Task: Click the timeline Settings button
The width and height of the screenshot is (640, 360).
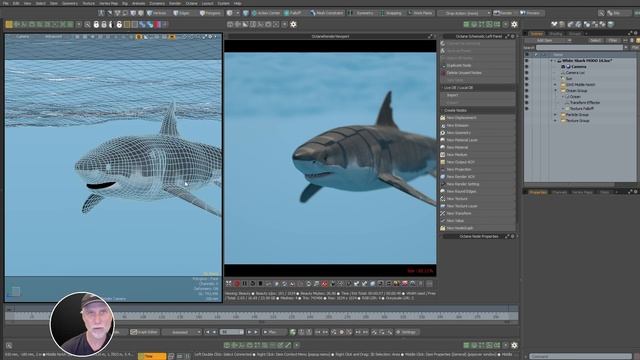Action: (406, 332)
